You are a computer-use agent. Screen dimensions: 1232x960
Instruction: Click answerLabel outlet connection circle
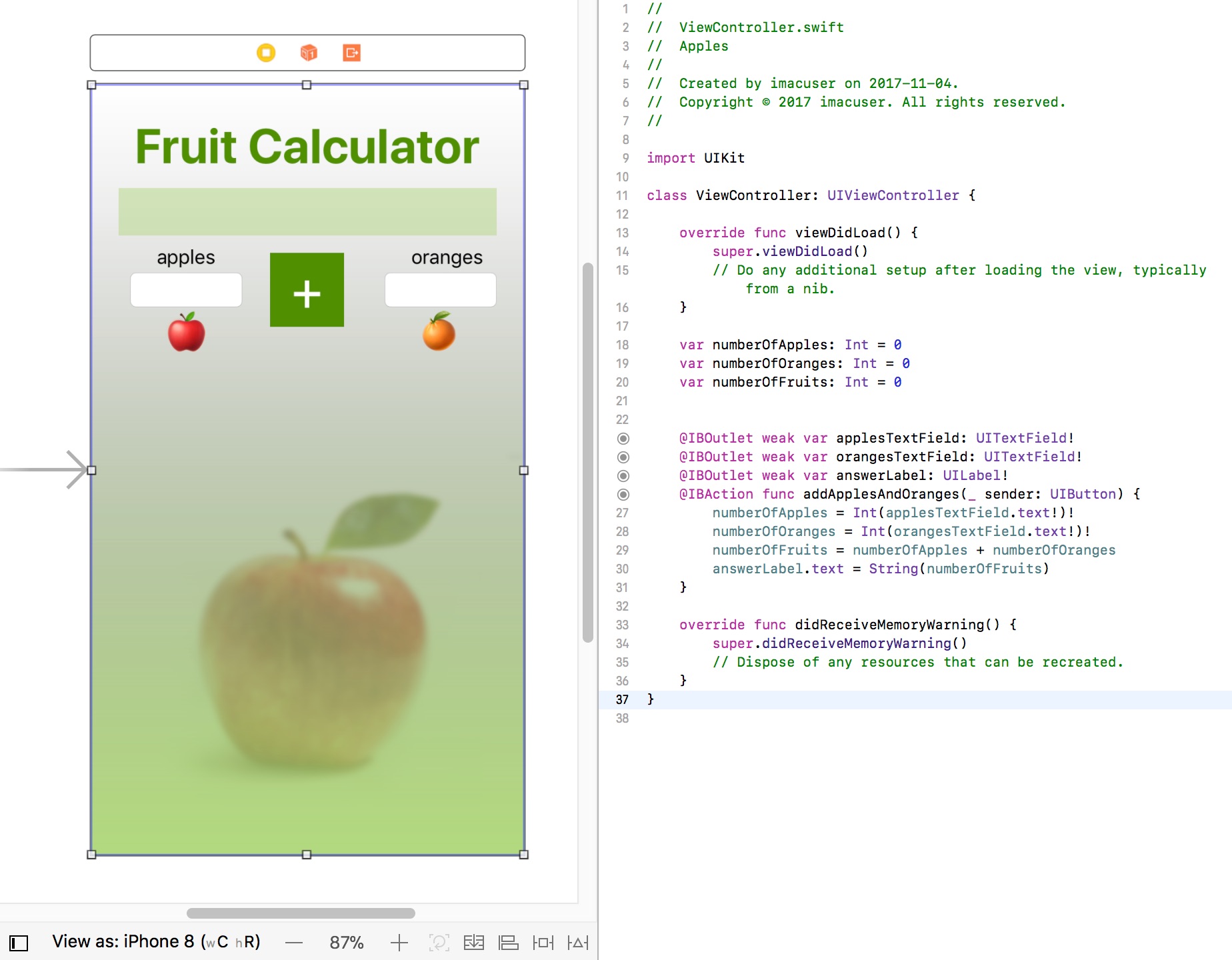pyautogui.click(x=623, y=476)
